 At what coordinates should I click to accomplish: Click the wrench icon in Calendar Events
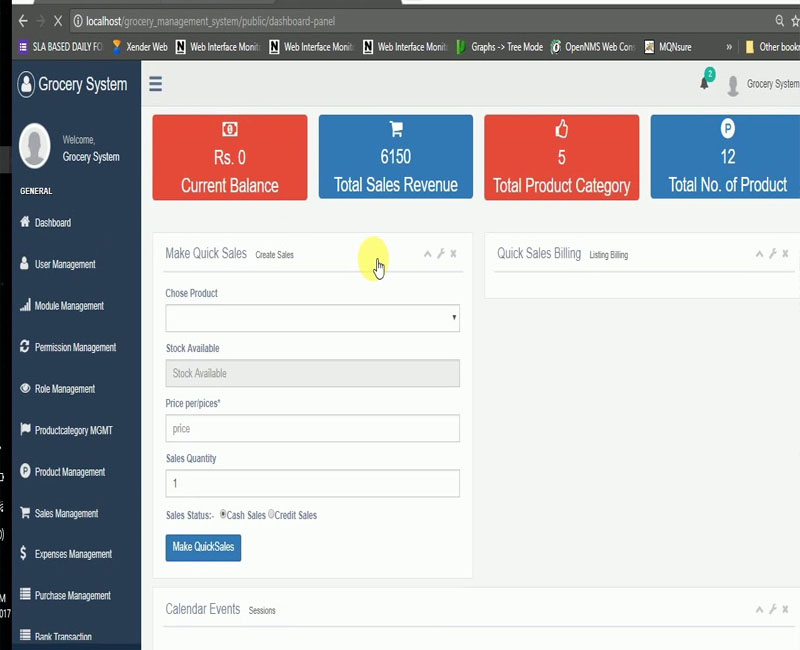[772, 609]
